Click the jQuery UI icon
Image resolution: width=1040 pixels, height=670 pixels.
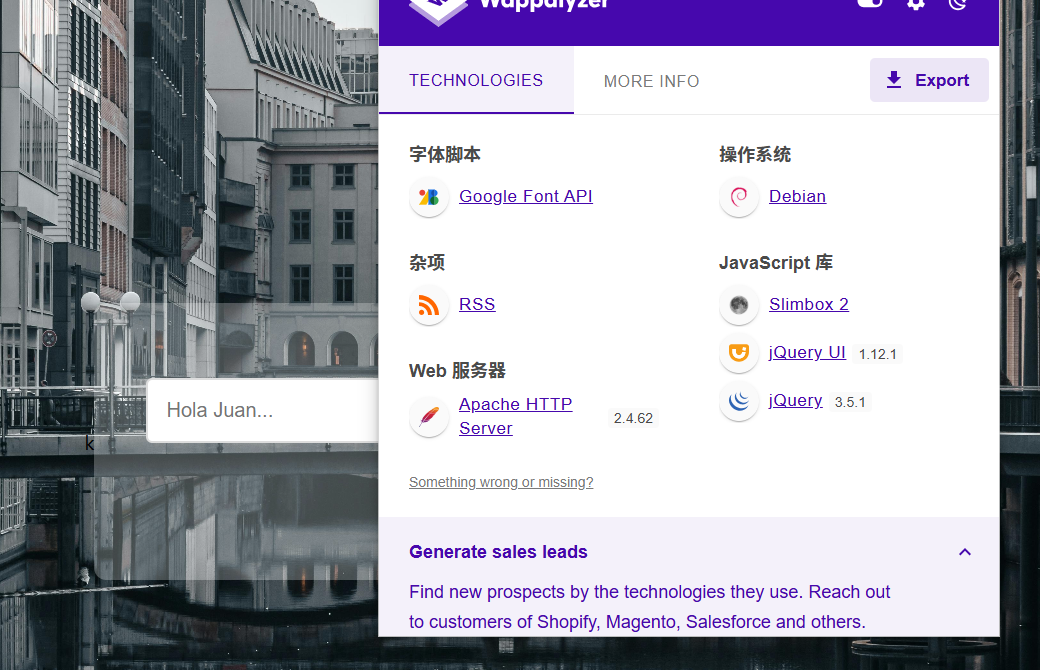click(739, 353)
